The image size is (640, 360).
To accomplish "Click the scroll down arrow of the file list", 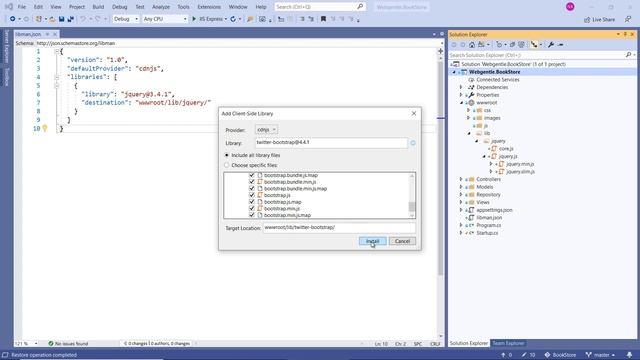I will [412, 216].
